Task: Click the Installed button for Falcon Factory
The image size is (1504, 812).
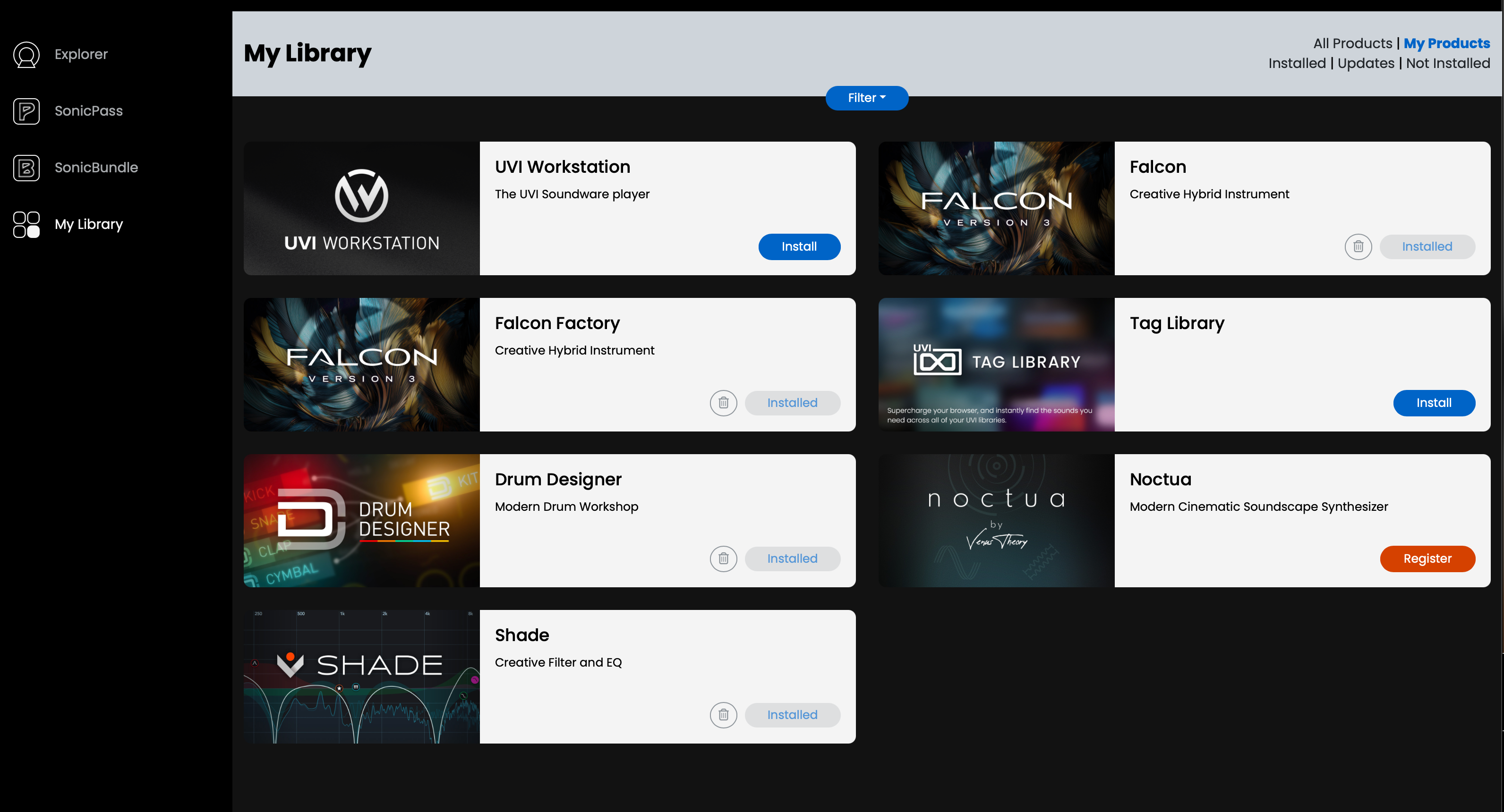Action: coord(792,403)
